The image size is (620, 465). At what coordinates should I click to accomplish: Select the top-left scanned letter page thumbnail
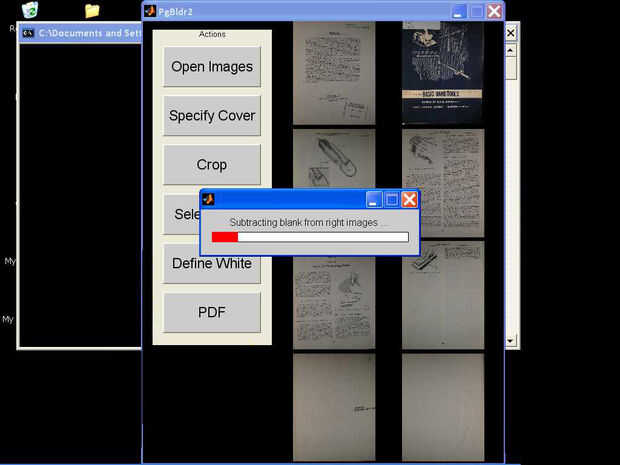(x=334, y=73)
